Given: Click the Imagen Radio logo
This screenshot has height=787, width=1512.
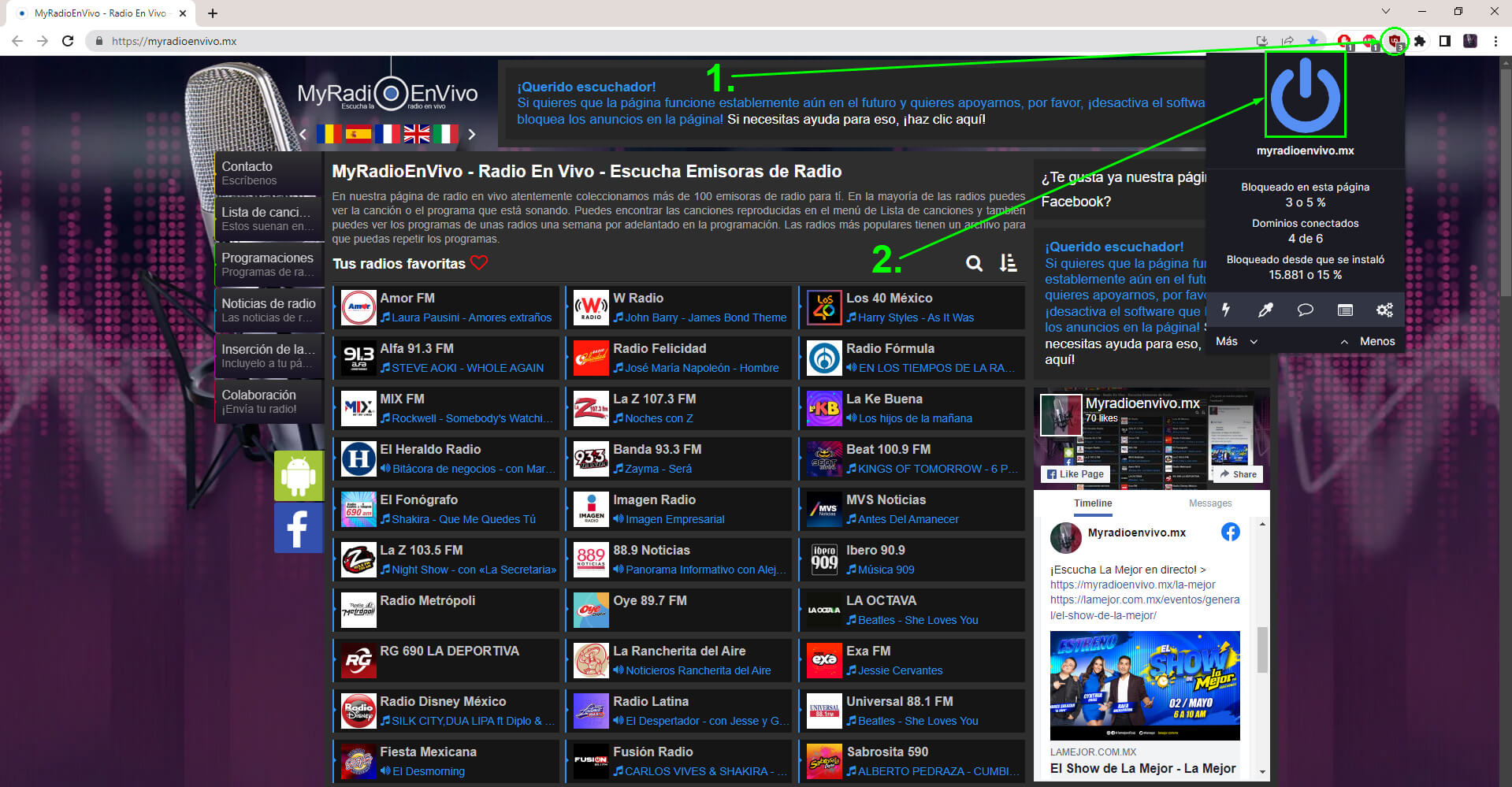Looking at the screenshot, I should pos(591,509).
